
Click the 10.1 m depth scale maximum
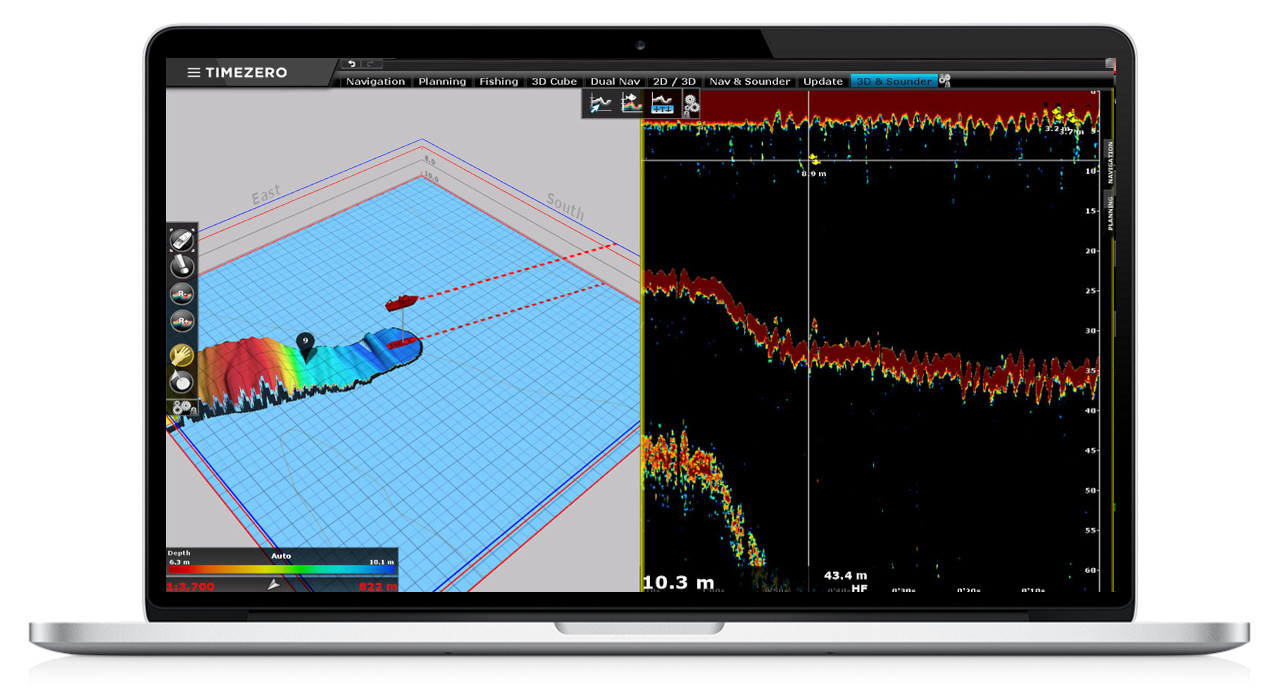(x=382, y=562)
